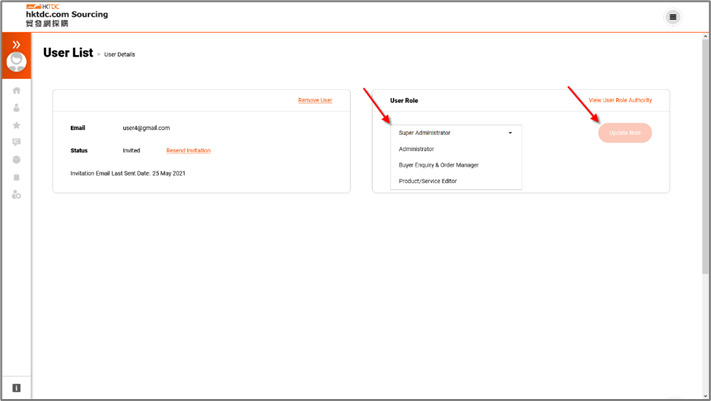
Task: Open the box products sidebar icon
Action: pyautogui.click(x=16, y=160)
